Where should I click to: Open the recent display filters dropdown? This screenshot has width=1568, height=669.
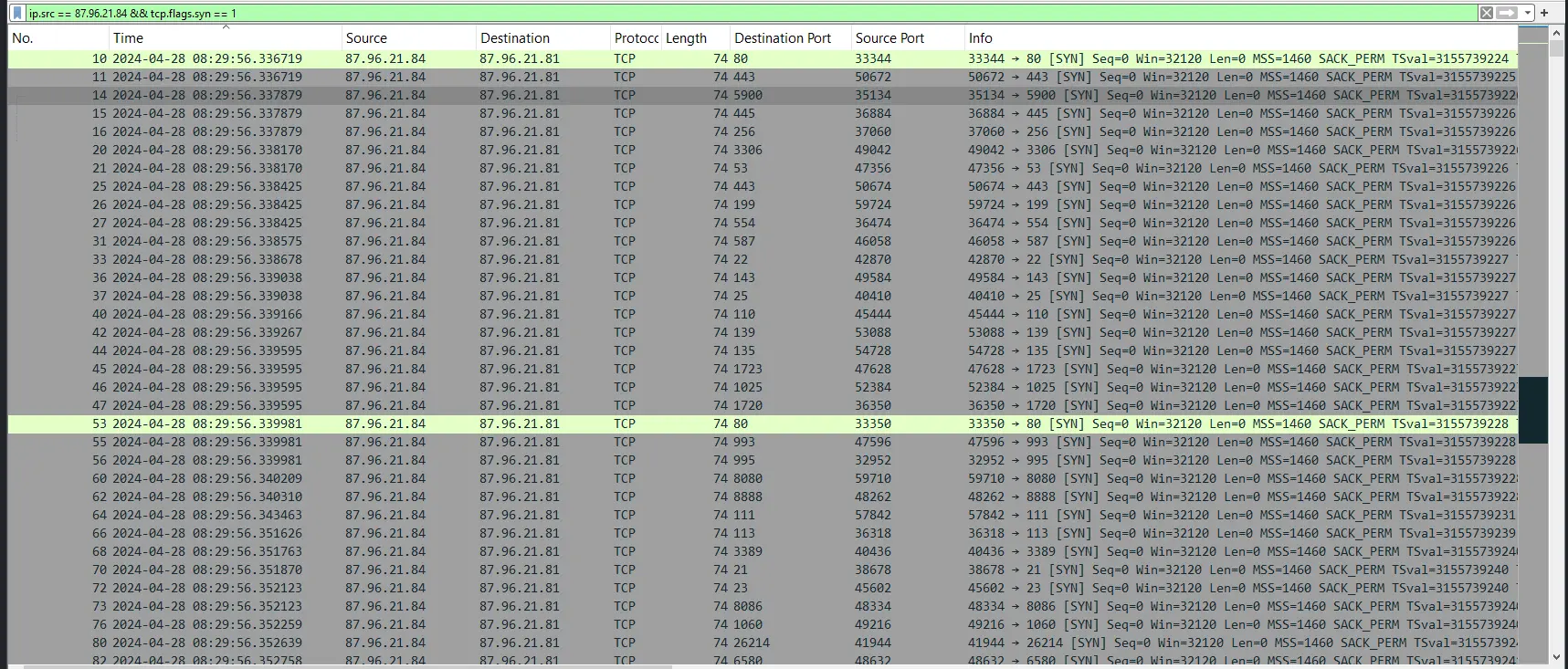point(1528,13)
